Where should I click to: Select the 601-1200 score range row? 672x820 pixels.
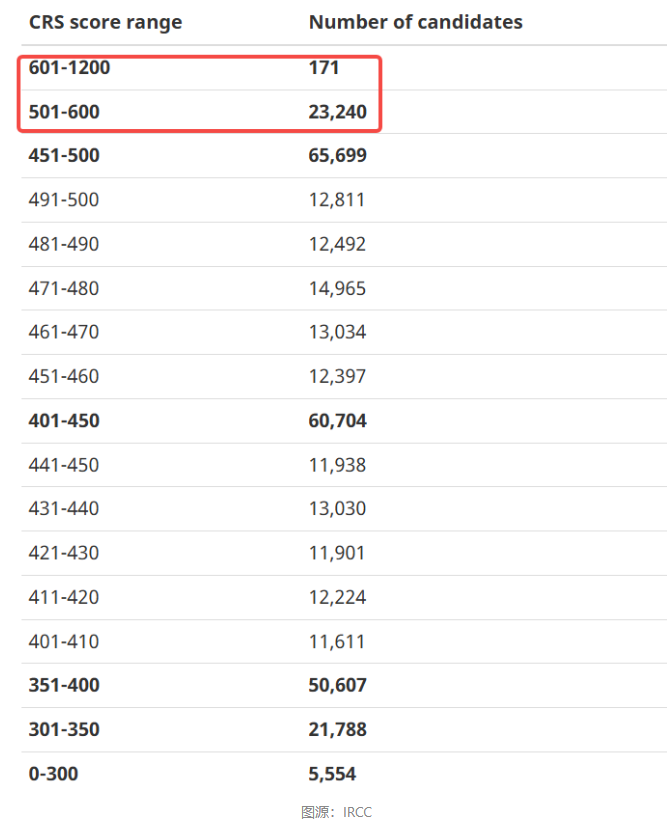pos(344,67)
